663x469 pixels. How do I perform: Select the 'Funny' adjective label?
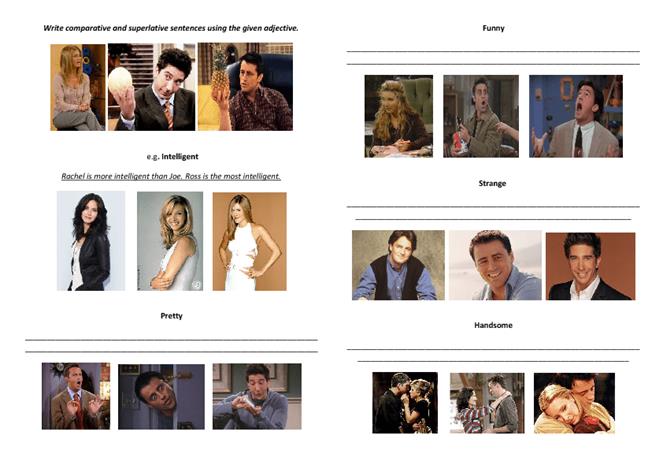(493, 28)
